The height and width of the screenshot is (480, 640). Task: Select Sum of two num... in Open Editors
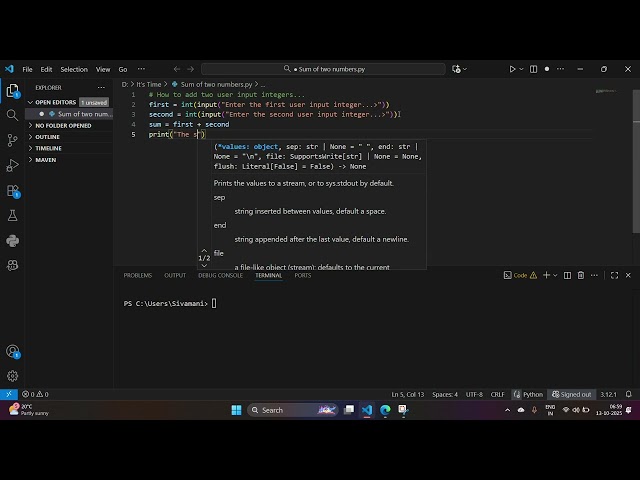[x=69, y=114]
